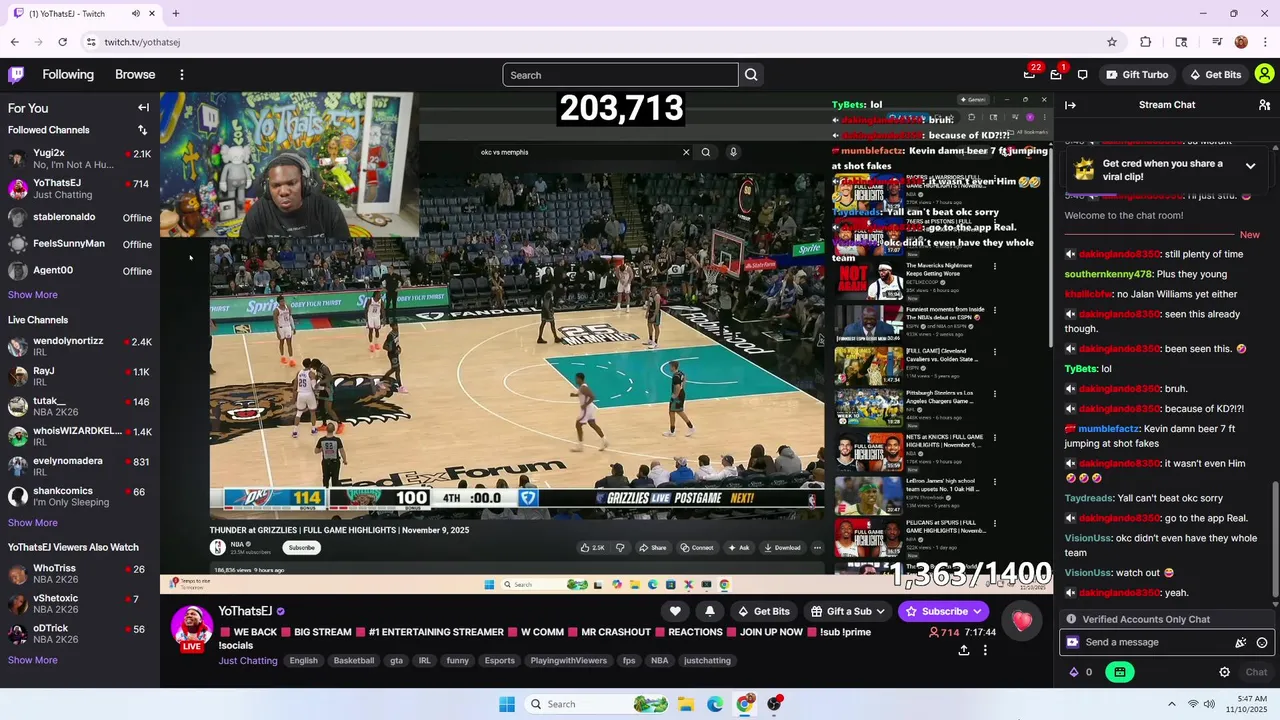Open the user profile avatar menu
This screenshot has height=720, width=1280.
click(1264, 74)
